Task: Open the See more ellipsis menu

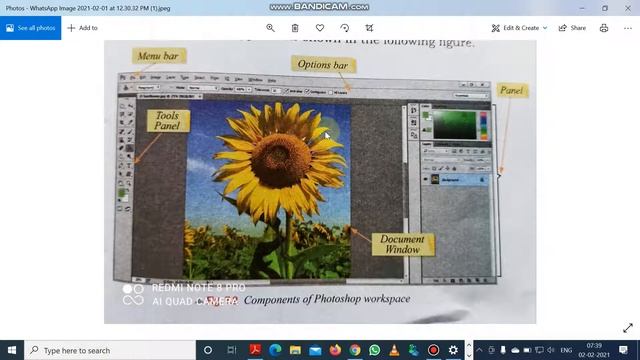Action: pyautogui.click(x=628, y=28)
